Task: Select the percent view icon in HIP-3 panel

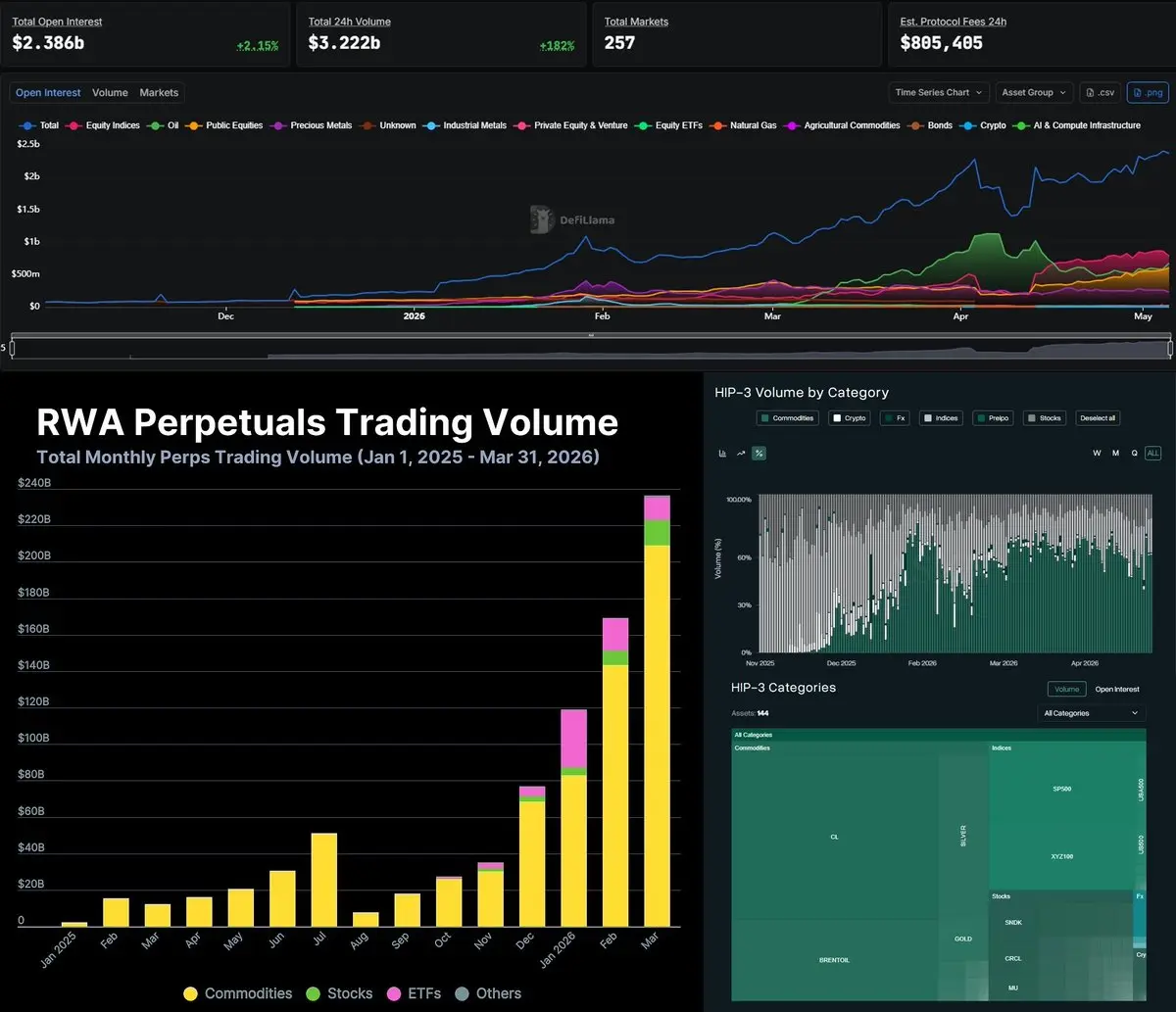Action: click(759, 453)
